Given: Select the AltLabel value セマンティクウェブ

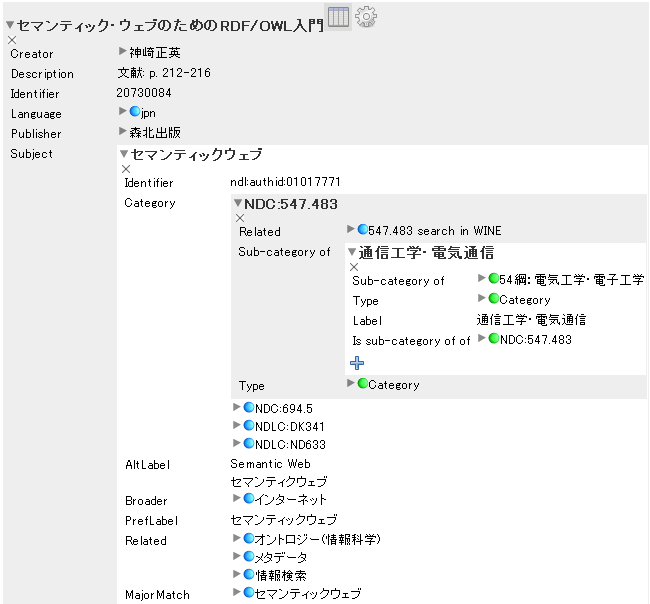Looking at the screenshot, I should [x=279, y=482].
